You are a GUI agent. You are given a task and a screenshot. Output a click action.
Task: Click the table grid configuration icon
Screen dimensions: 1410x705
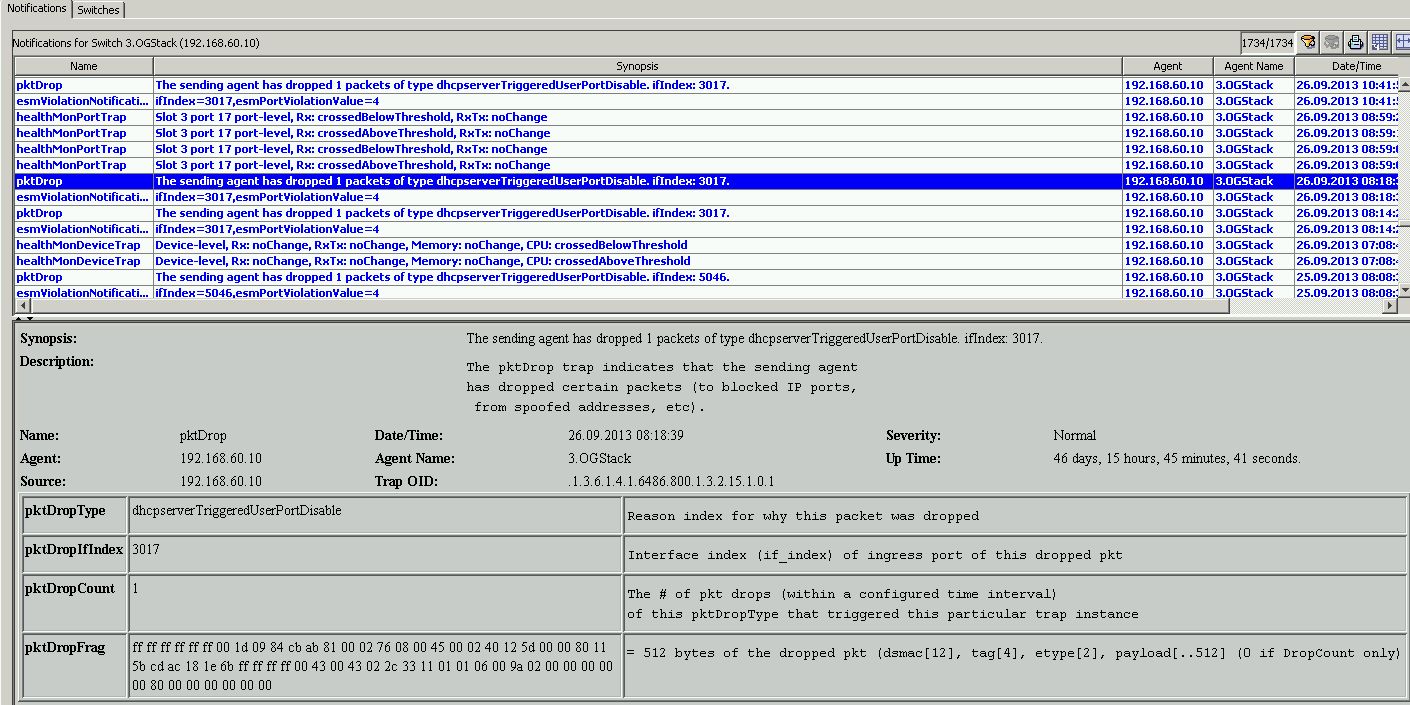1380,42
